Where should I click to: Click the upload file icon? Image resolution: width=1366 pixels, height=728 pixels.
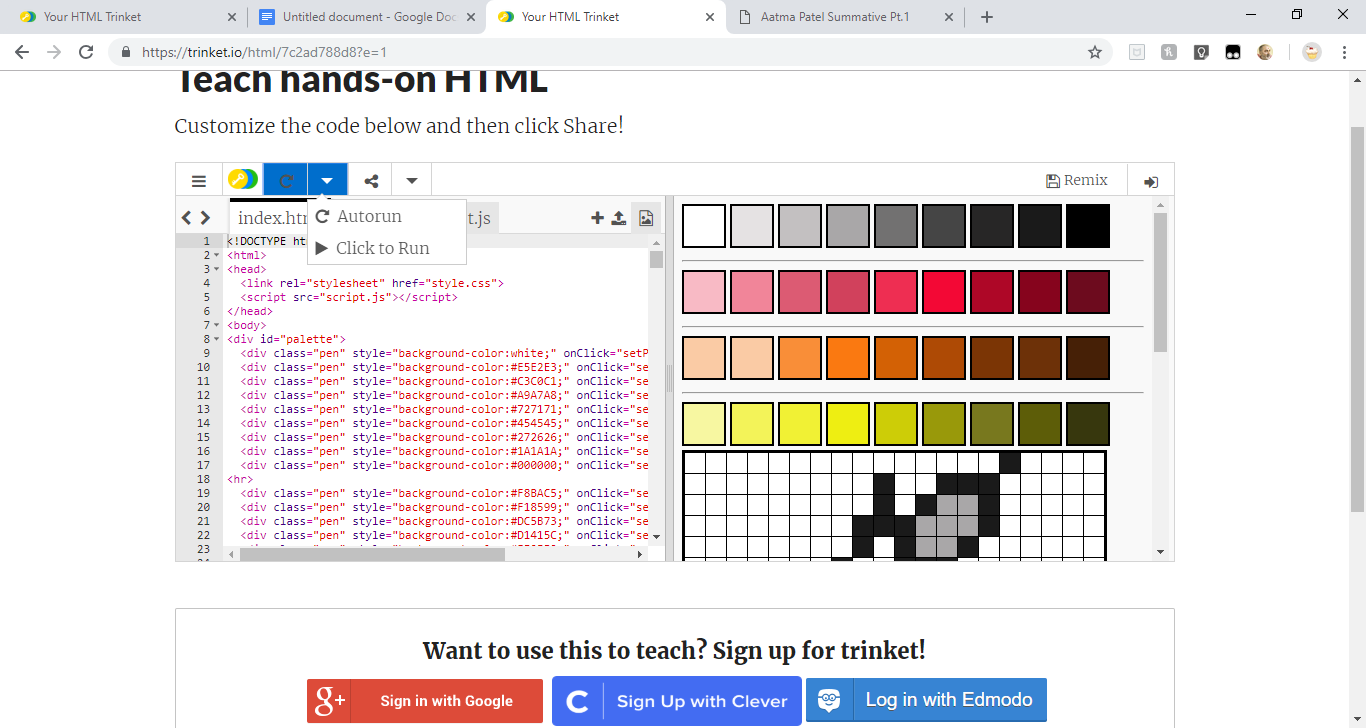(x=619, y=218)
